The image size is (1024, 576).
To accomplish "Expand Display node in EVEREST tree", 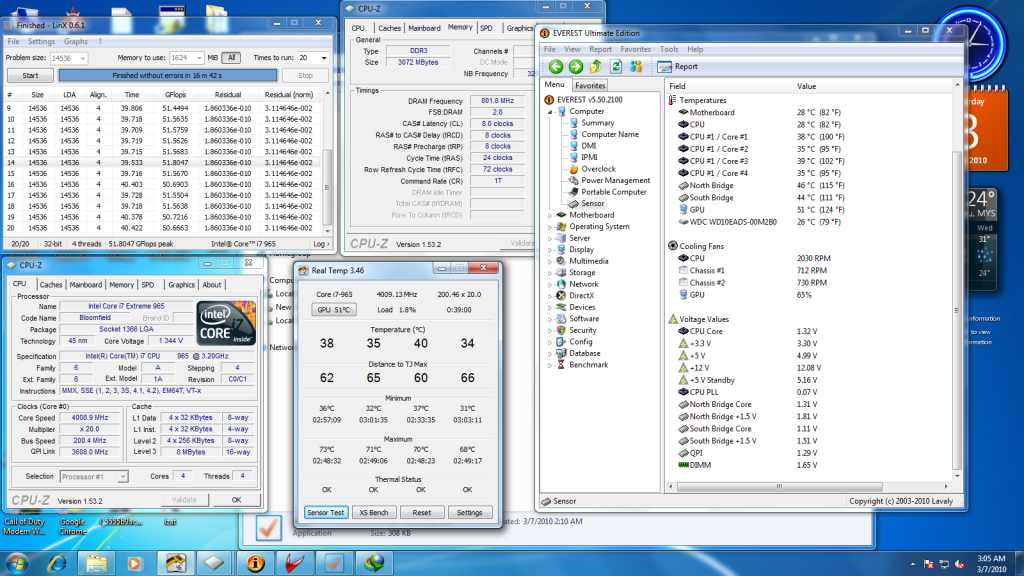I will coord(550,250).
